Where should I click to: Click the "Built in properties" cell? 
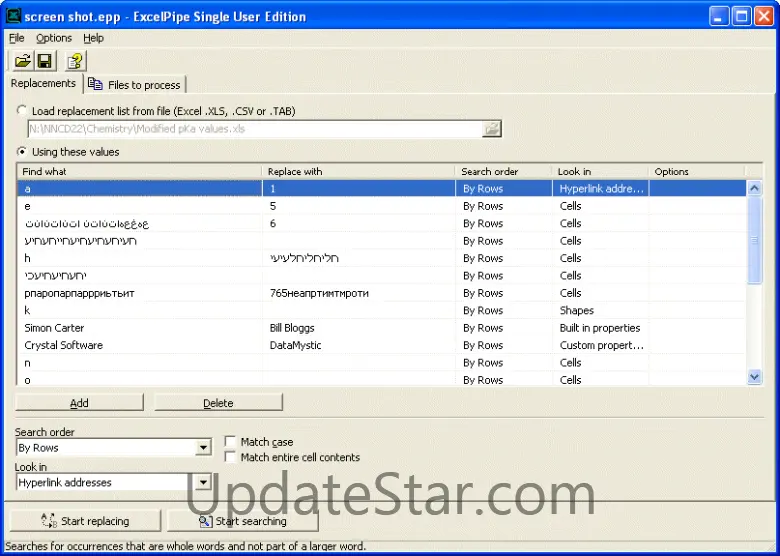point(600,328)
